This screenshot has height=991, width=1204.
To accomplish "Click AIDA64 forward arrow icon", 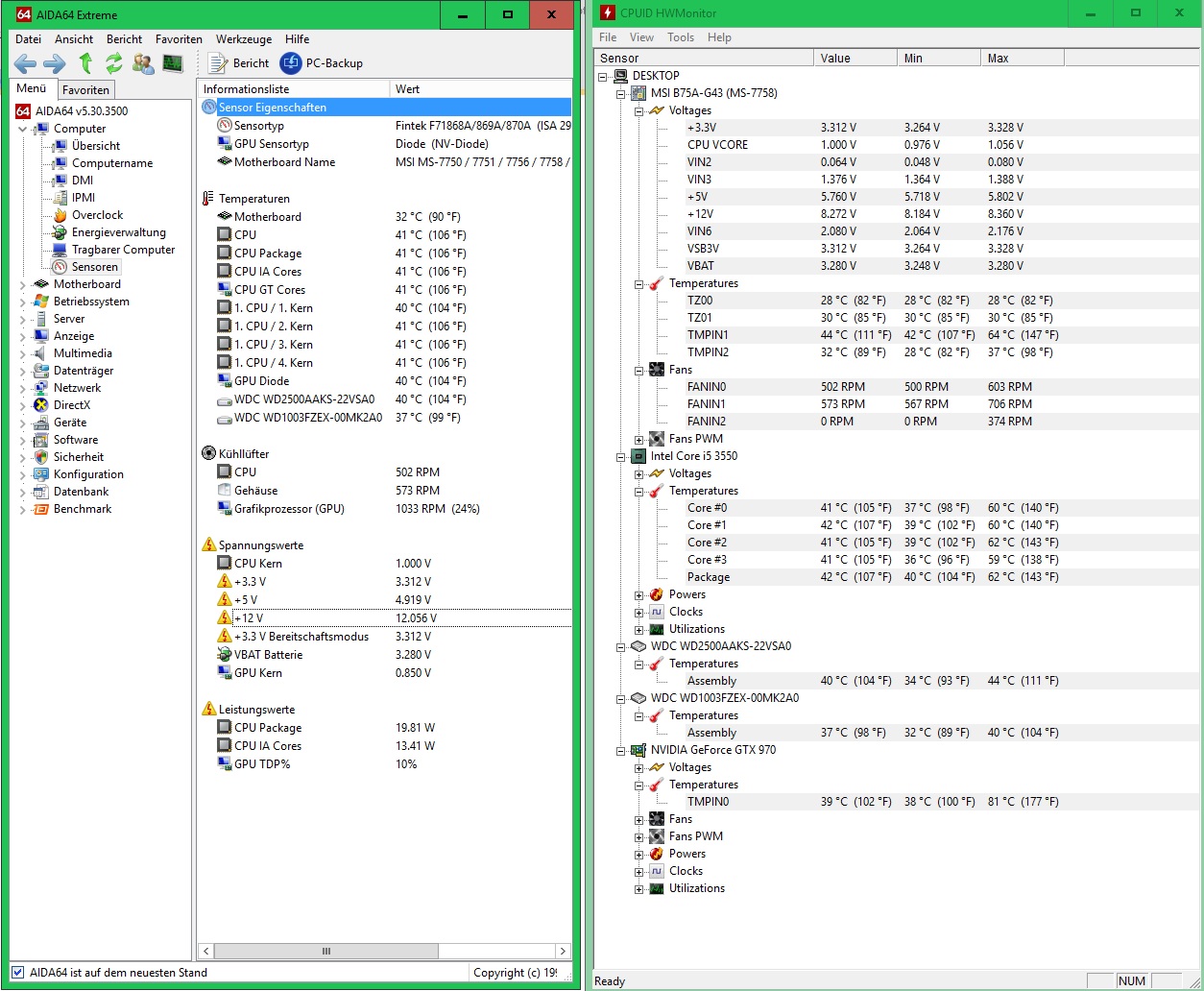I will [x=55, y=63].
